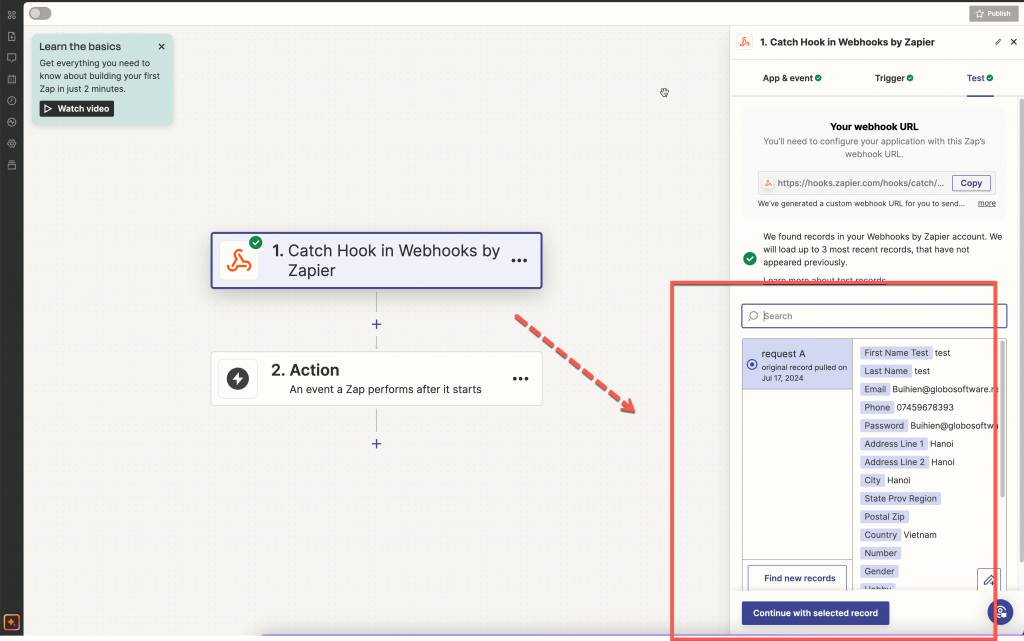Image resolution: width=1024 pixels, height=641 pixels.
Task: Click the lightning bolt Action icon
Action: point(238,378)
